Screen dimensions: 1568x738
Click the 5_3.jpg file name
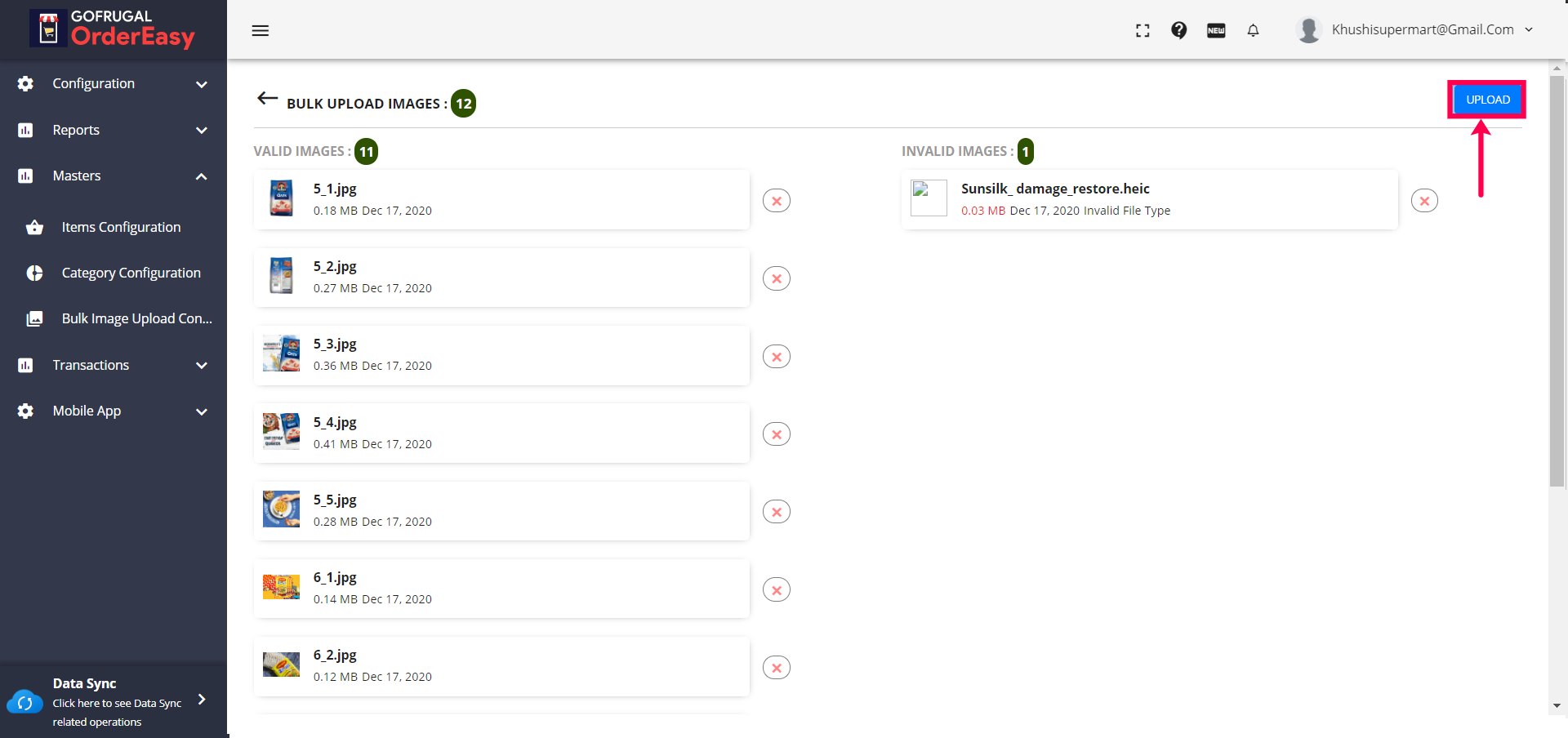335,344
